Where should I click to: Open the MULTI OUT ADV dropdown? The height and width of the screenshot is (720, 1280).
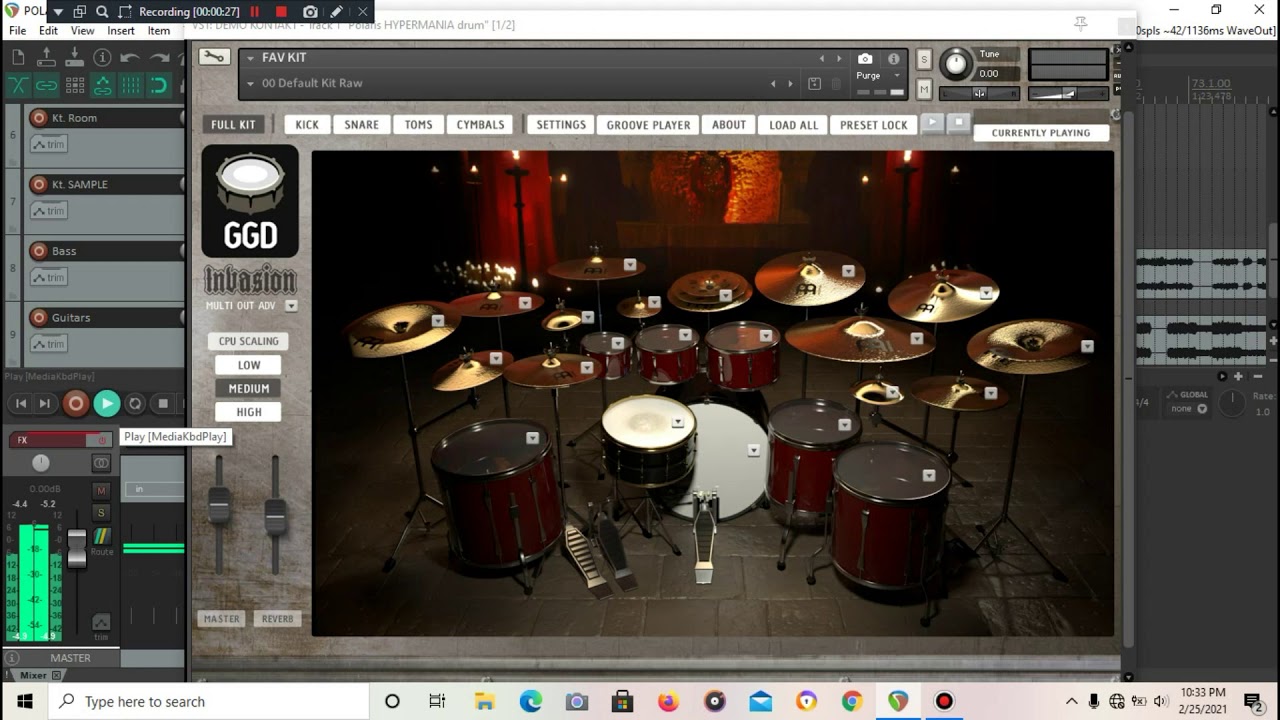click(x=291, y=306)
